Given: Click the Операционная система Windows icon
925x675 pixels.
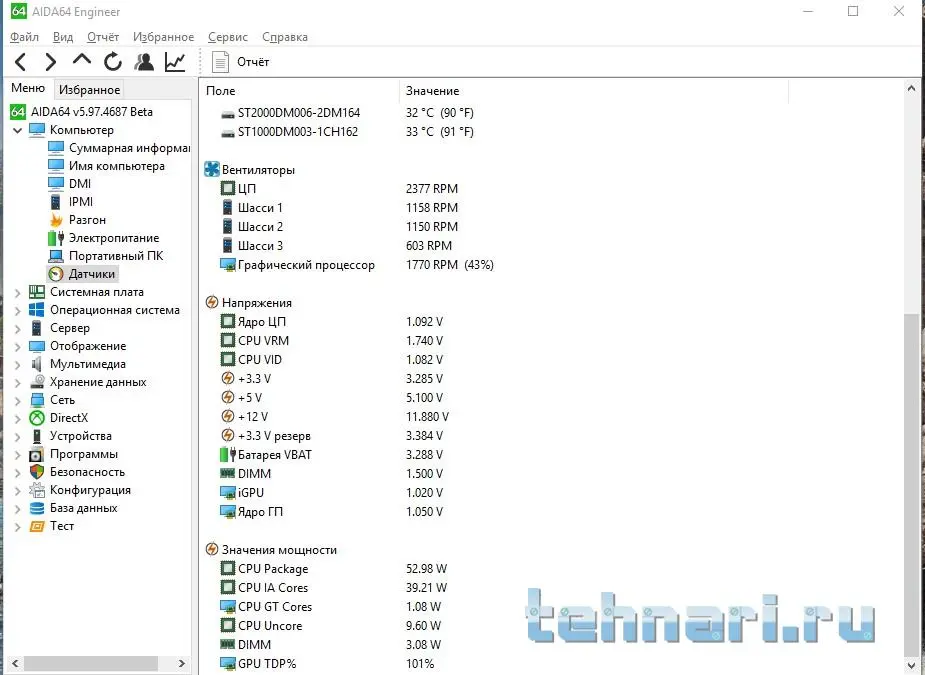Looking at the screenshot, I should pyautogui.click(x=37, y=310).
